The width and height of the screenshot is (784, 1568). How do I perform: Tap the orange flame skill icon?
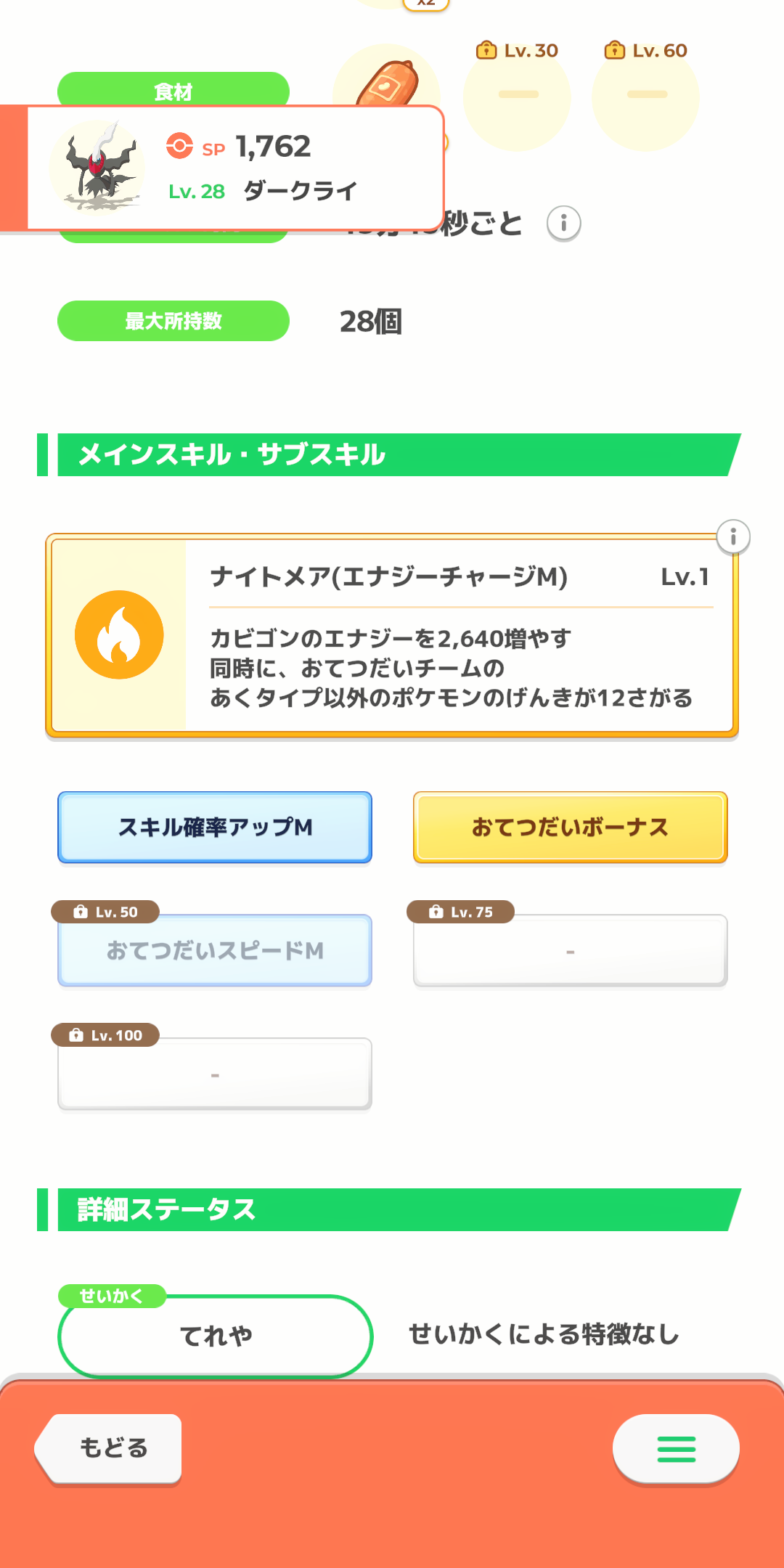point(119,635)
